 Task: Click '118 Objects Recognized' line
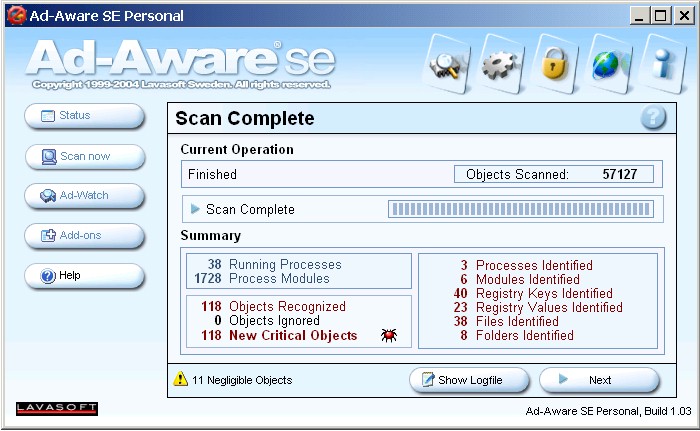(273, 306)
